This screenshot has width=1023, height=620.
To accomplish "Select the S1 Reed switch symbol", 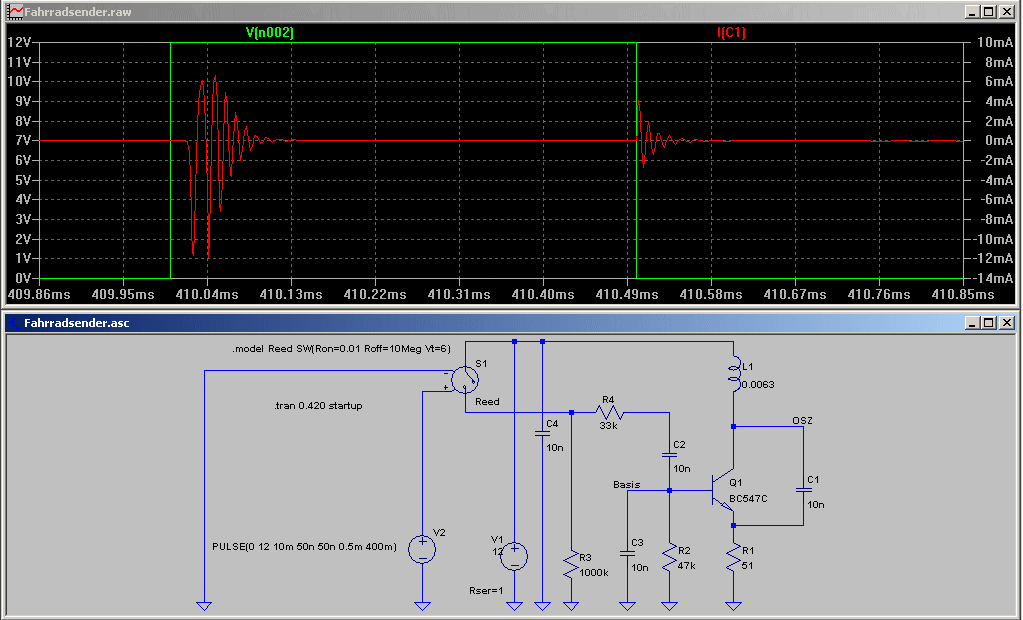I will click(465, 380).
